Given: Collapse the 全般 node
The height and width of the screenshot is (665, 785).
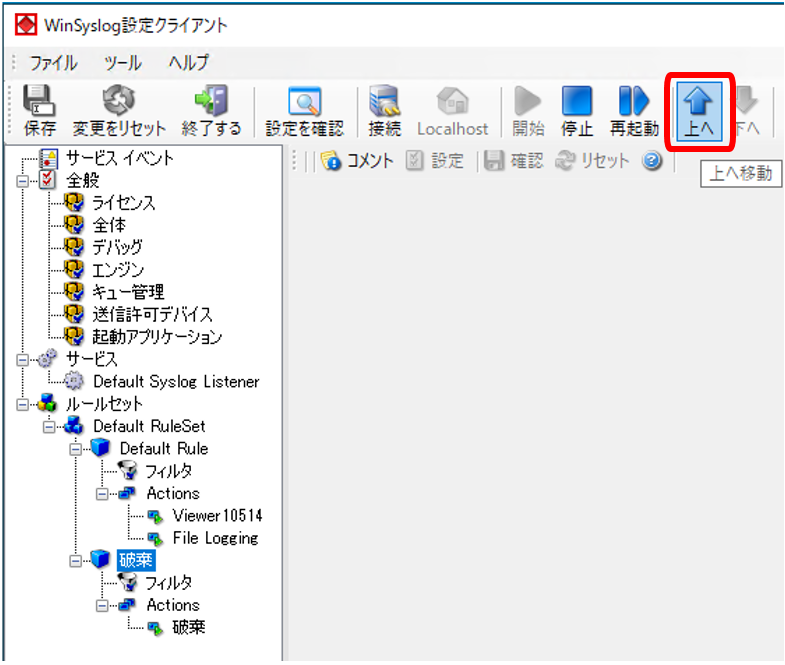Looking at the screenshot, I should click(23, 181).
